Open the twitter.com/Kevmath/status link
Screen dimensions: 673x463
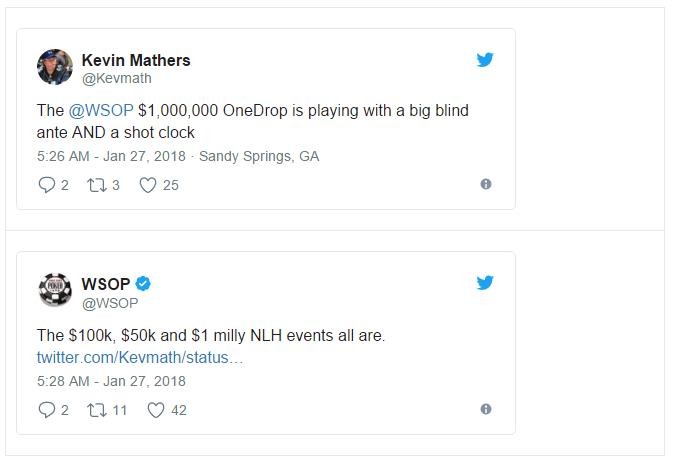pos(139,357)
